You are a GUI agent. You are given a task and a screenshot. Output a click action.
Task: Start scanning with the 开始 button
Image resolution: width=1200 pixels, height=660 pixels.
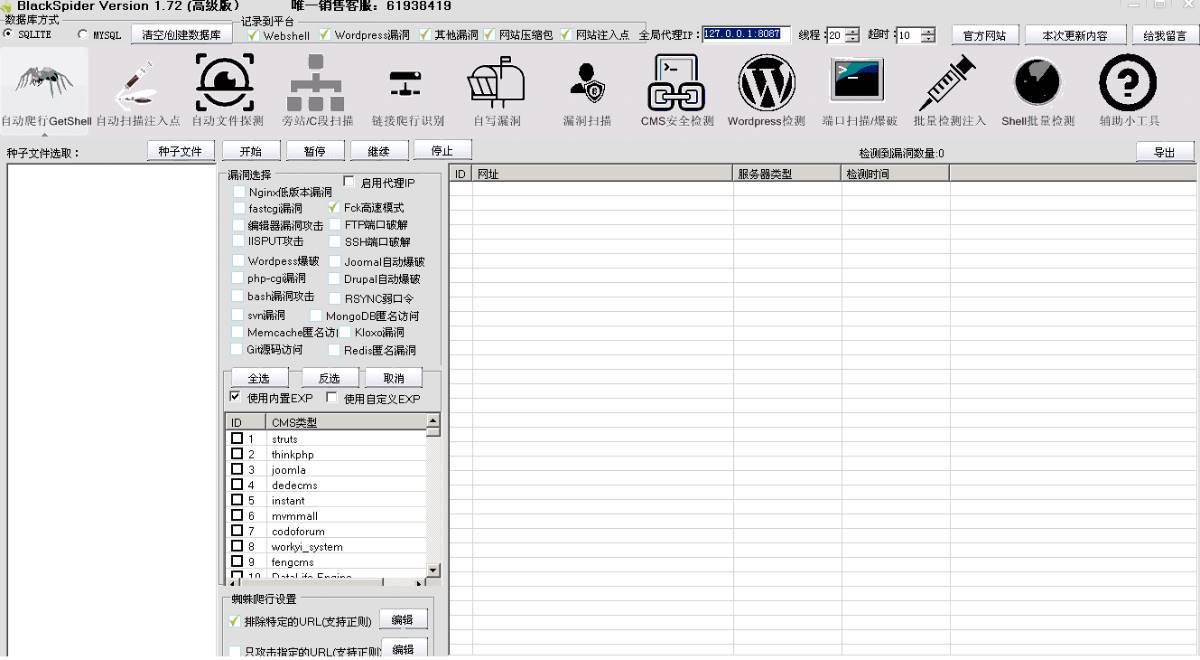tap(251, 151)
